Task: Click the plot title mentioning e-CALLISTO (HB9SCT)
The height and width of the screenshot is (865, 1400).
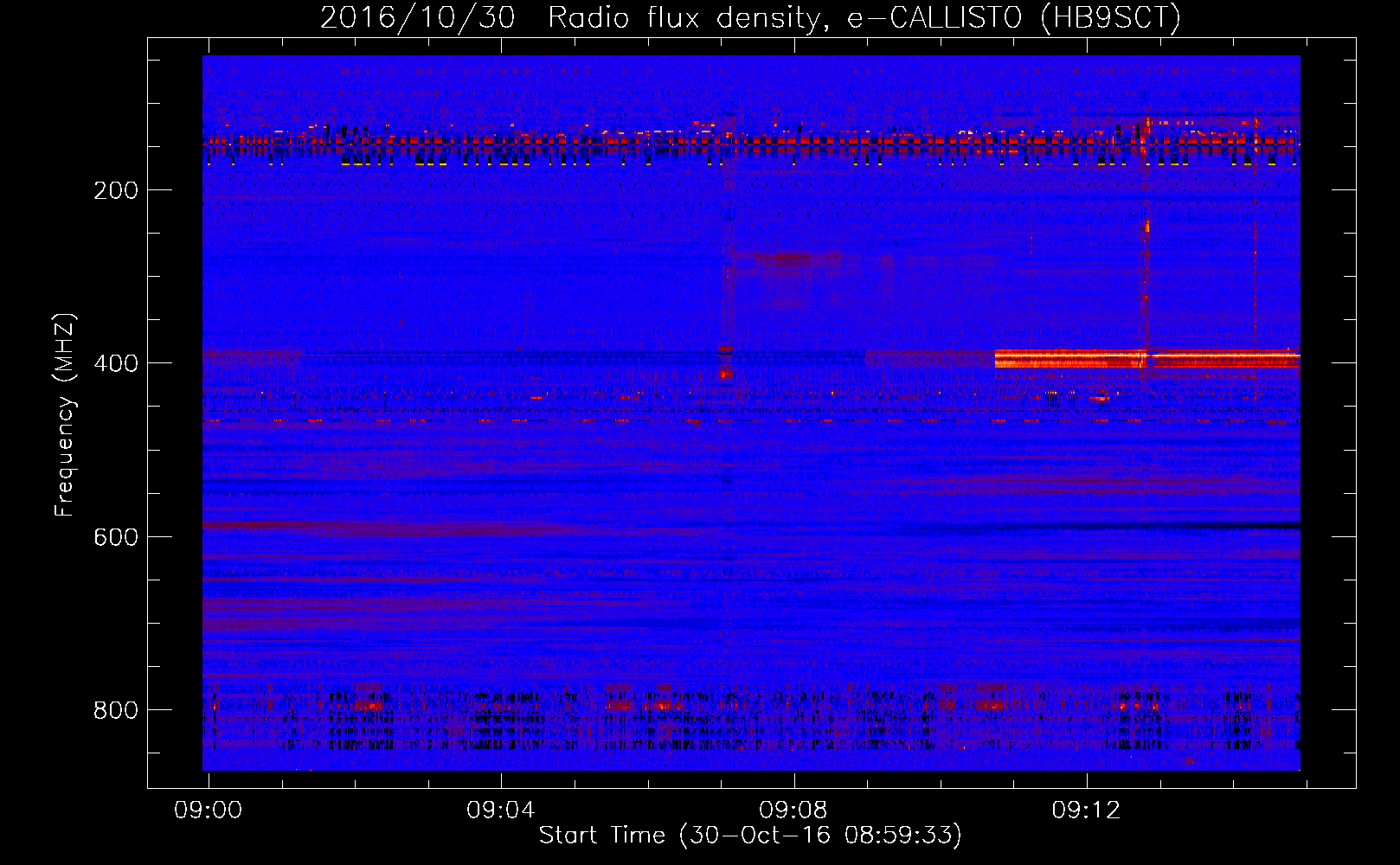Action: click(750, 17)
